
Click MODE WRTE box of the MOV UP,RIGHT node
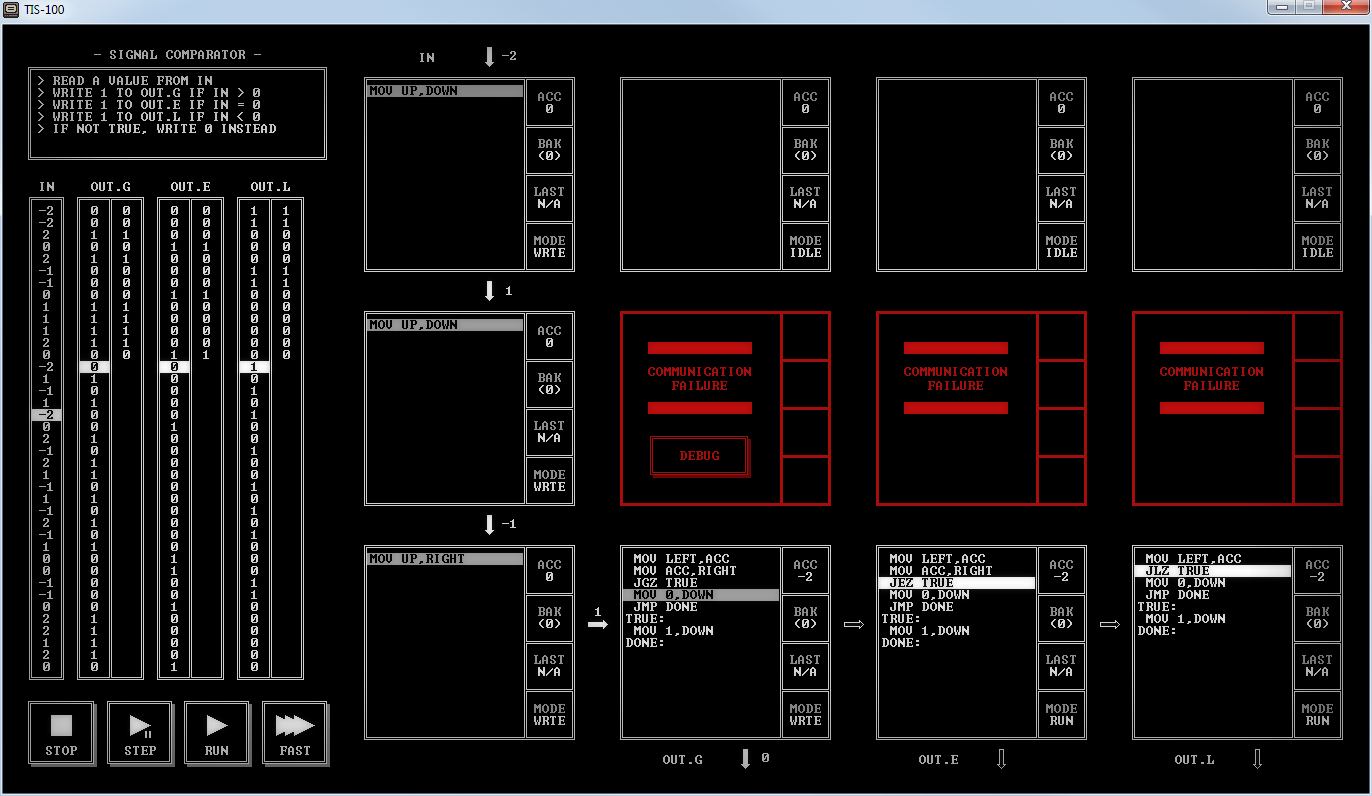(549, 714)
